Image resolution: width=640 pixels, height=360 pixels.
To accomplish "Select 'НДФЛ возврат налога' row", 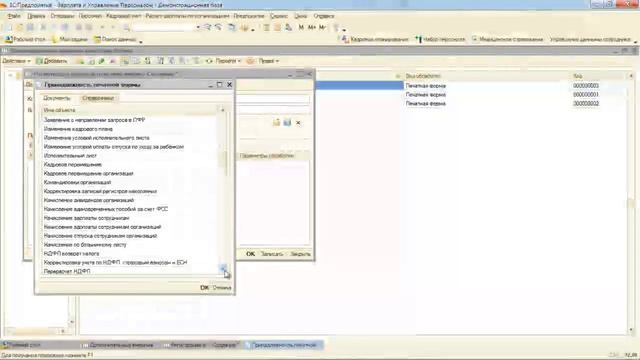I will (129, 253).
